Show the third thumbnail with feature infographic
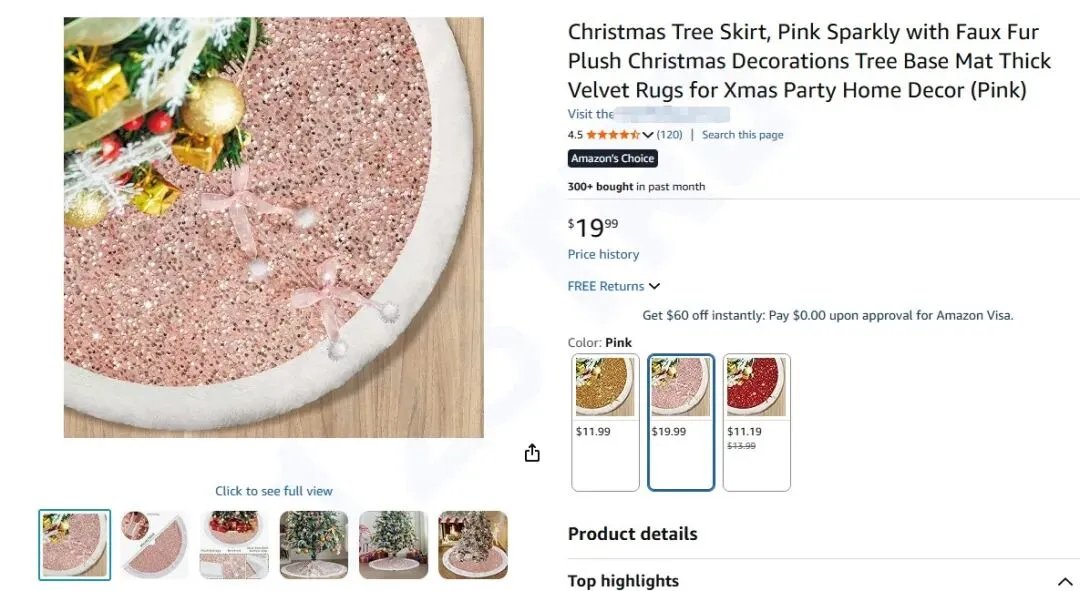 [234, 545]
